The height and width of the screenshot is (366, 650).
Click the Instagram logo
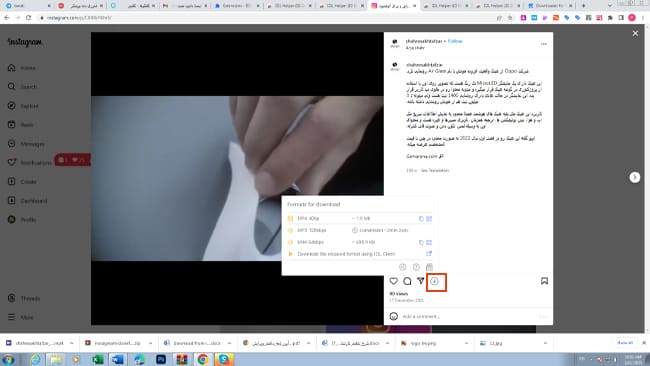(x=25, y=42)
